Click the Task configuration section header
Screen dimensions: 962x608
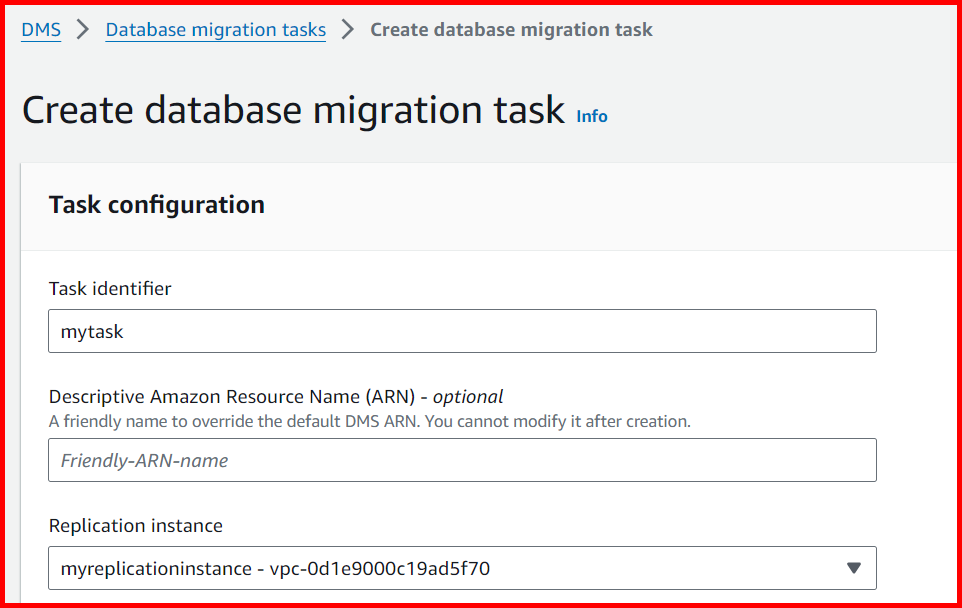pyautogui.click(x=156, y=204)
